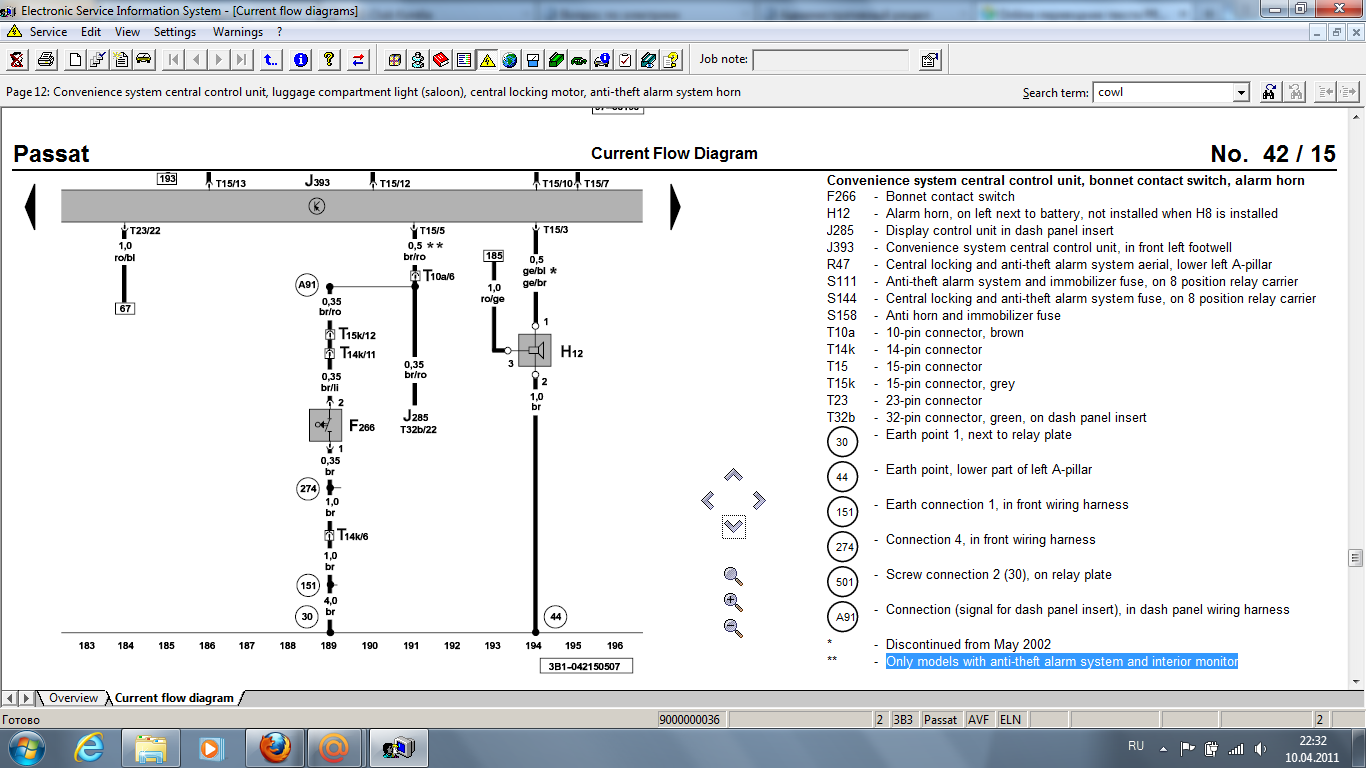Click the blue up-level 't..' icon

[x=271, y=60]
